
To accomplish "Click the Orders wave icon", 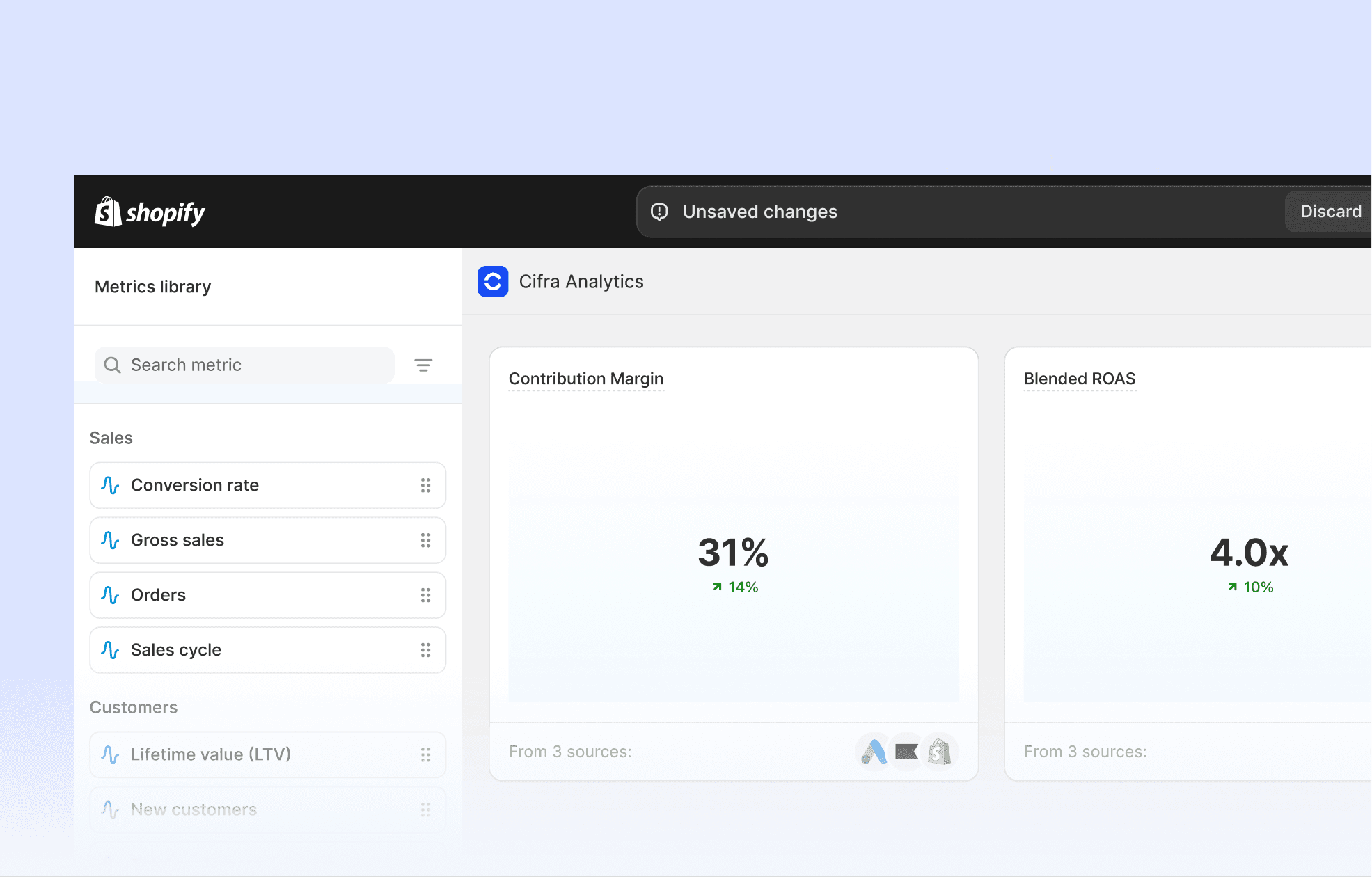I will 110,595.
